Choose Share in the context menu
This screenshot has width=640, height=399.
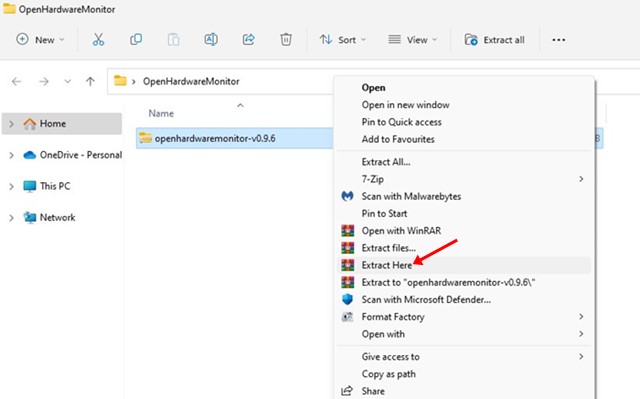pyautogui.click(x=464, y=391)
